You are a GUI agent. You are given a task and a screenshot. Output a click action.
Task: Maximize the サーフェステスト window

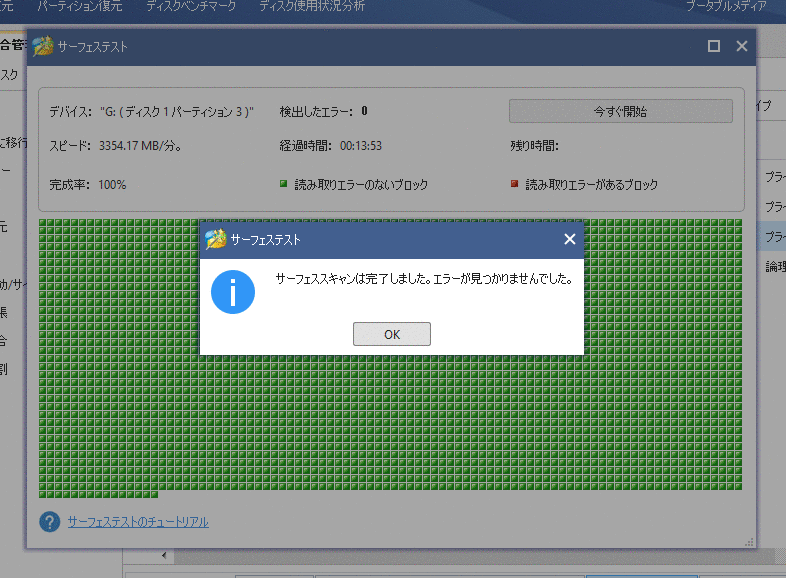click(x=714, y=46)
